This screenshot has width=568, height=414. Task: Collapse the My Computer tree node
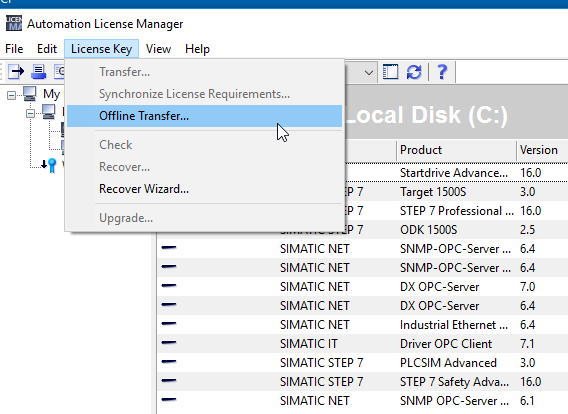[12, 95]
